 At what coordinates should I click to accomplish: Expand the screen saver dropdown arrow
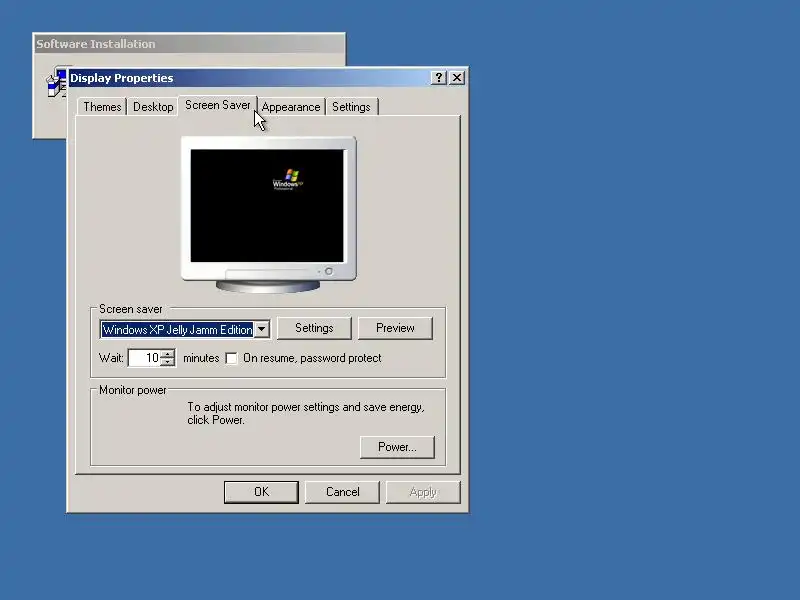[262, 329]
